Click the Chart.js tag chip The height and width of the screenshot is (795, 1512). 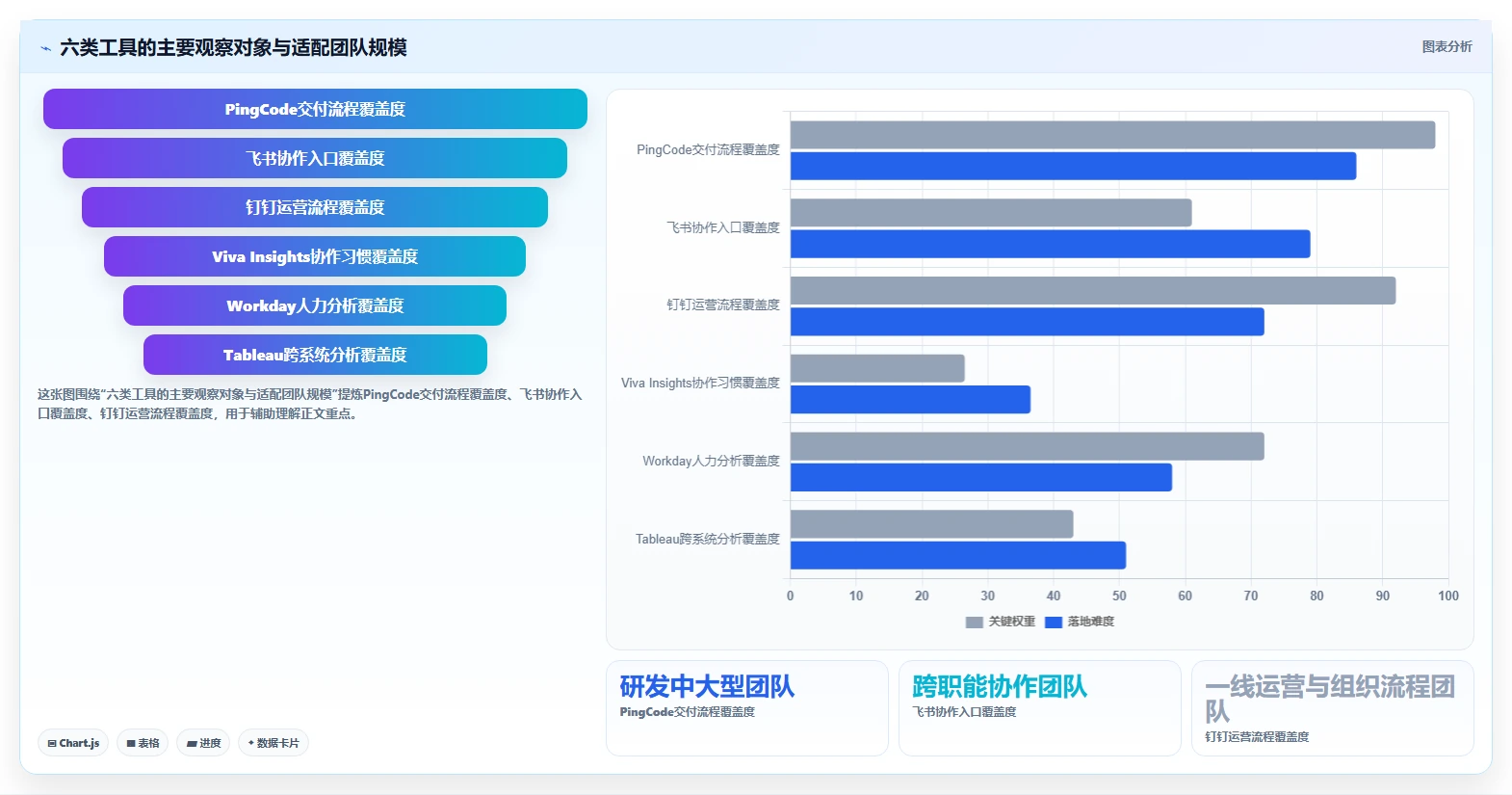click(x=73, y=743)
